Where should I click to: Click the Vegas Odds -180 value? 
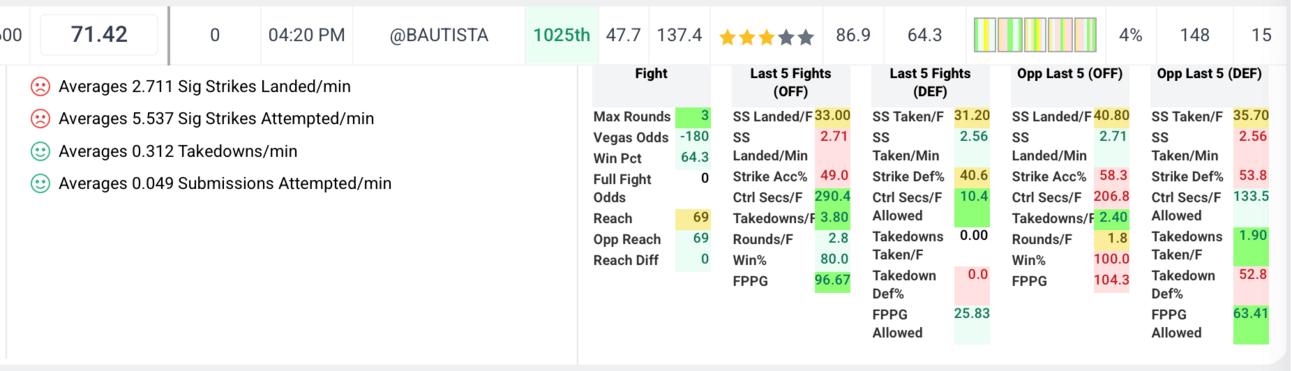tap(693, 137)
